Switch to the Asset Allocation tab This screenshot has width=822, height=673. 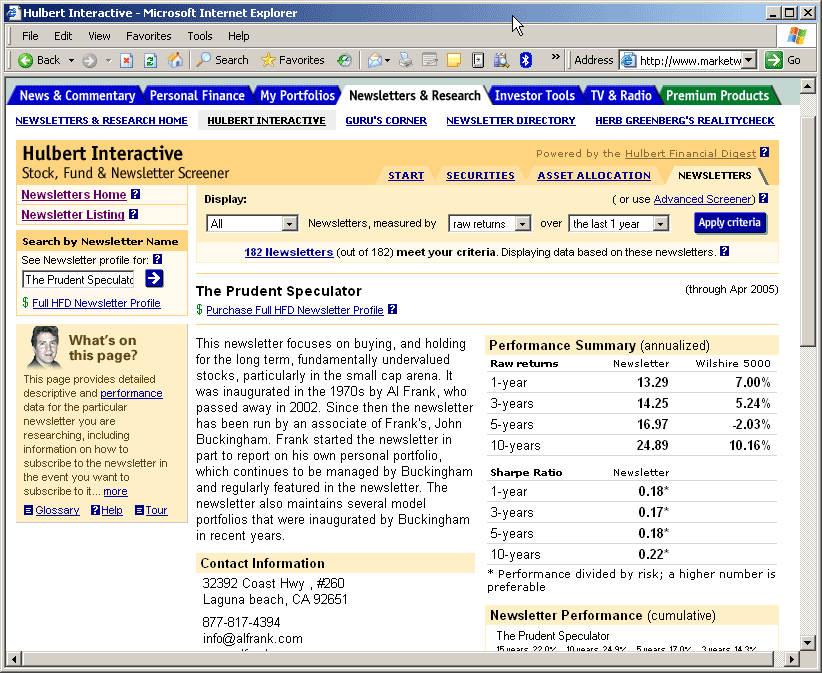[593, 176]
